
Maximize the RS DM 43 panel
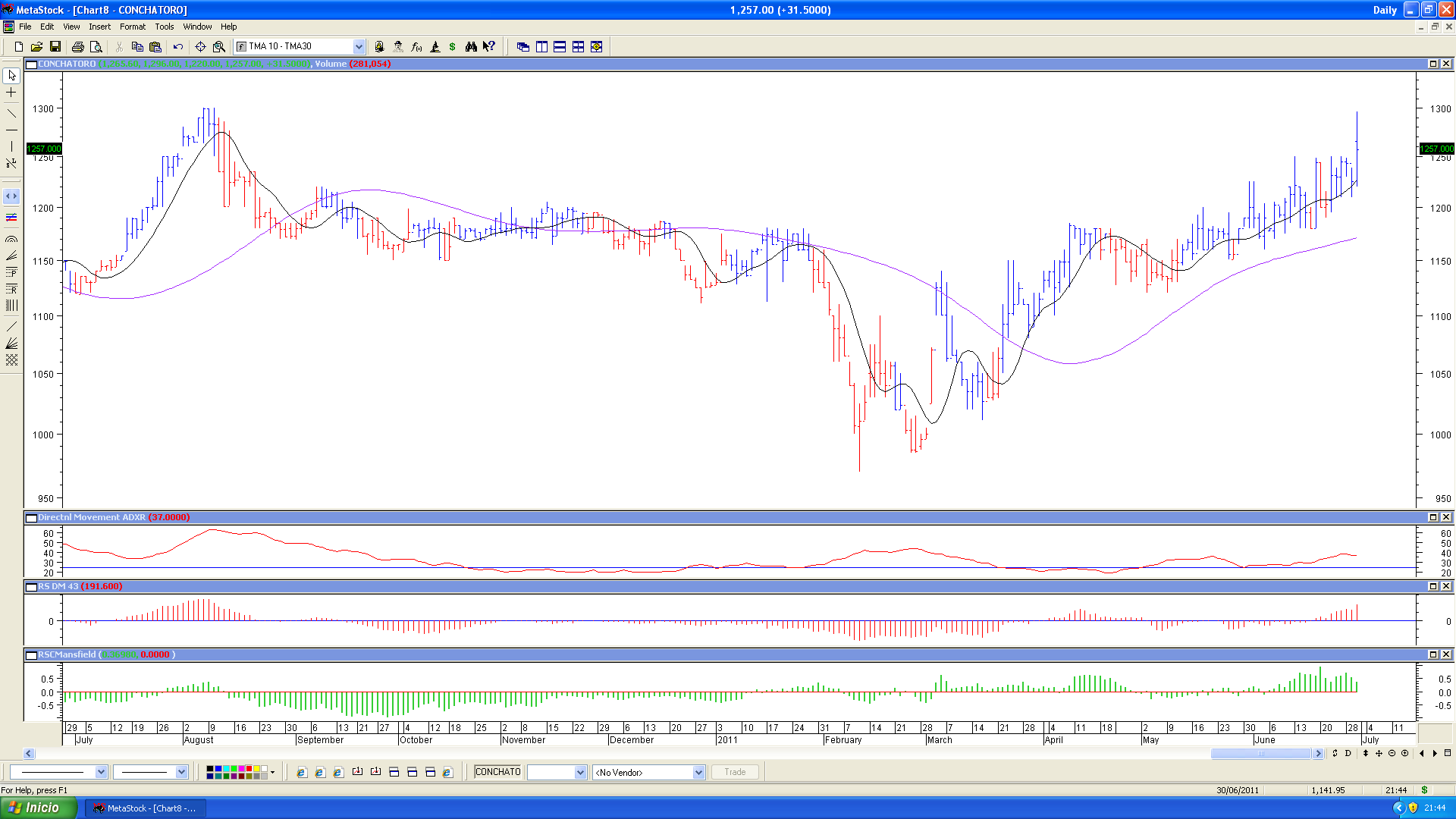click(1433, 586)
